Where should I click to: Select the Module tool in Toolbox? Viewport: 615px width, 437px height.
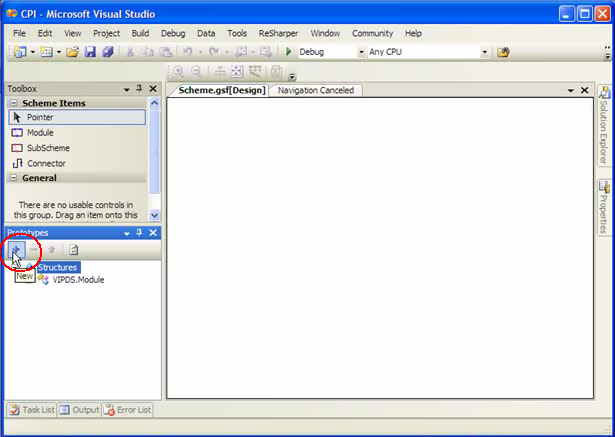click(x=40, y=133)
